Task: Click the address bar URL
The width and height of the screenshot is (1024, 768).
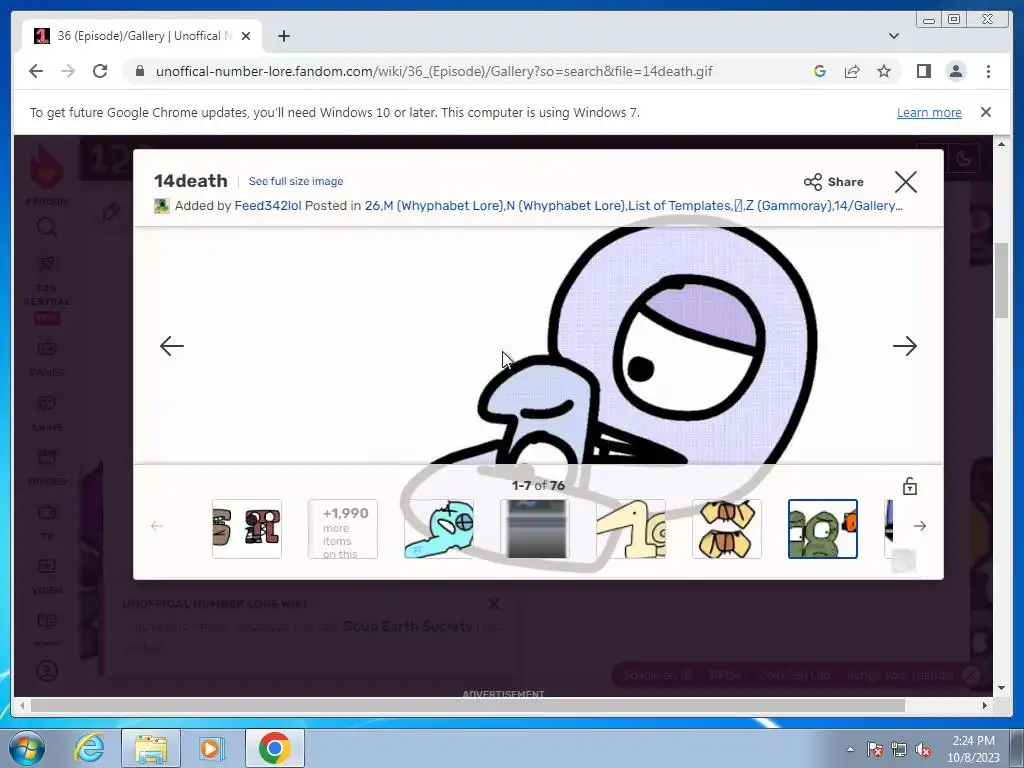Action: coord(434,71)
